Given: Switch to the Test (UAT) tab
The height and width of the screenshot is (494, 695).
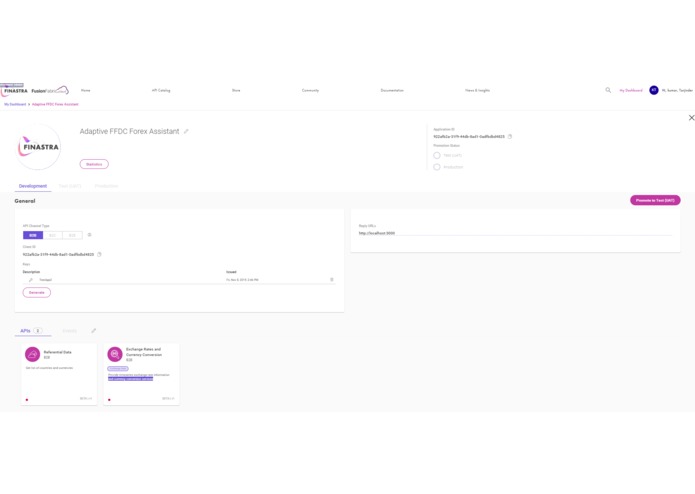Looking at the screenshot, I should (x=70, y=186).
